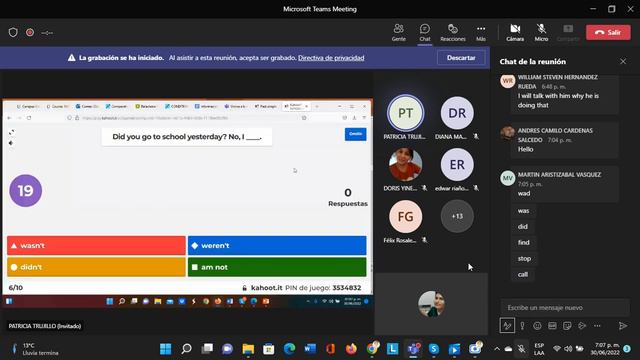The image size is (640, 360).
Task: Unmute the Micro button
Action: click(x=541, y=32)
